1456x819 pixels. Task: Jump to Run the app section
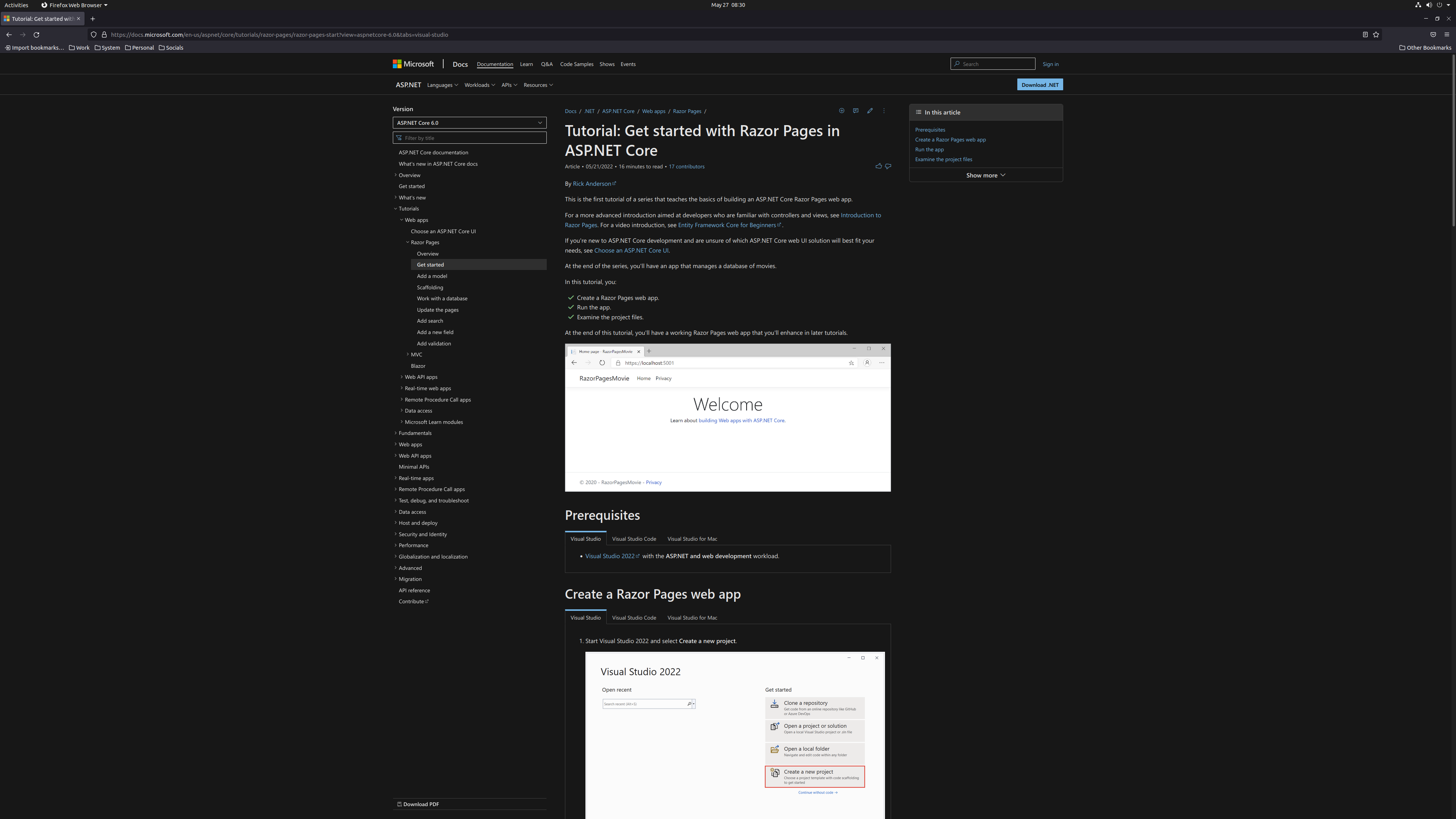pyautogui.click(x=929, y=149)
